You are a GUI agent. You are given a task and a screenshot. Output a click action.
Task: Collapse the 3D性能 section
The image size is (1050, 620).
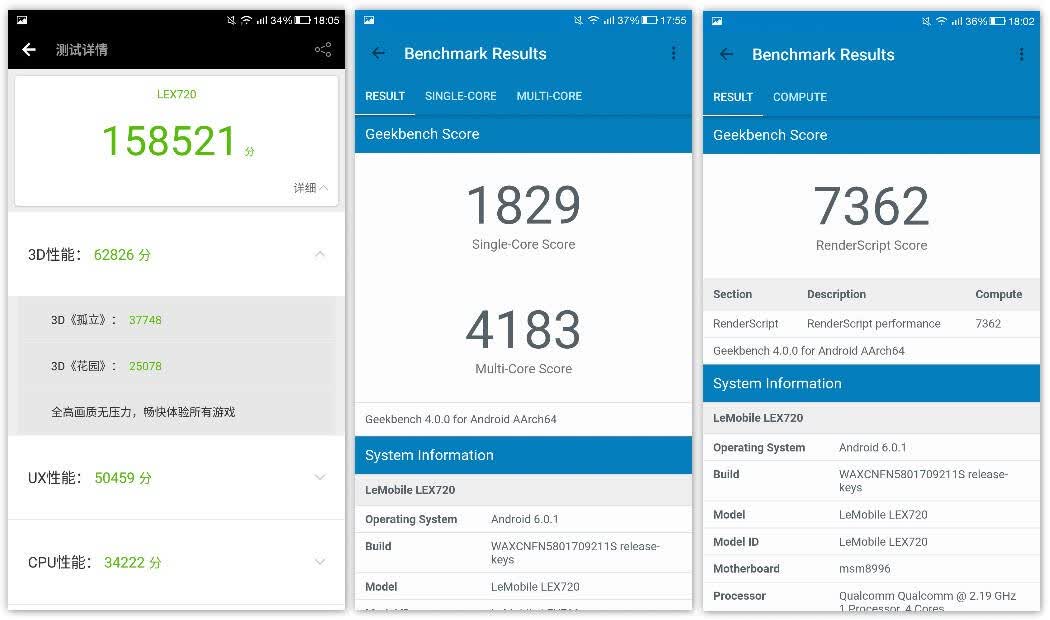coord(320,254)
